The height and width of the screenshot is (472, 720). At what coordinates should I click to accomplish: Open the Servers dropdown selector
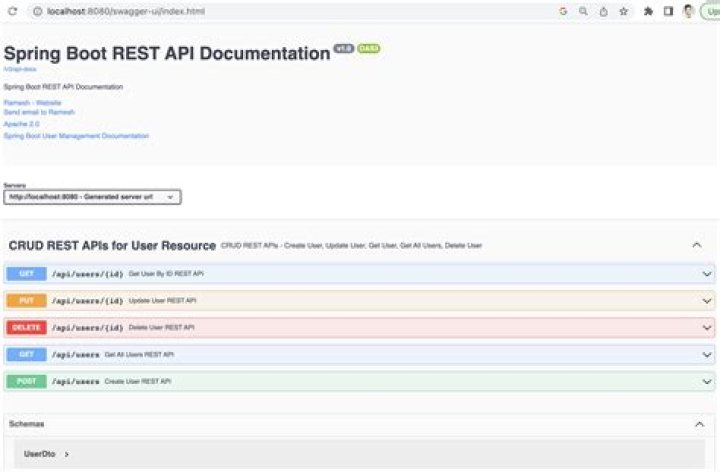click(92, 197)
